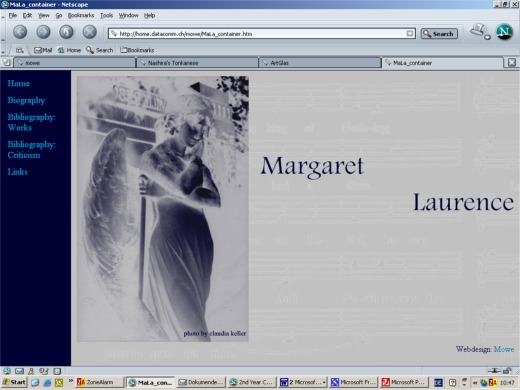Stop page loading with the X button
520x390 pixels.
point(89,32)
